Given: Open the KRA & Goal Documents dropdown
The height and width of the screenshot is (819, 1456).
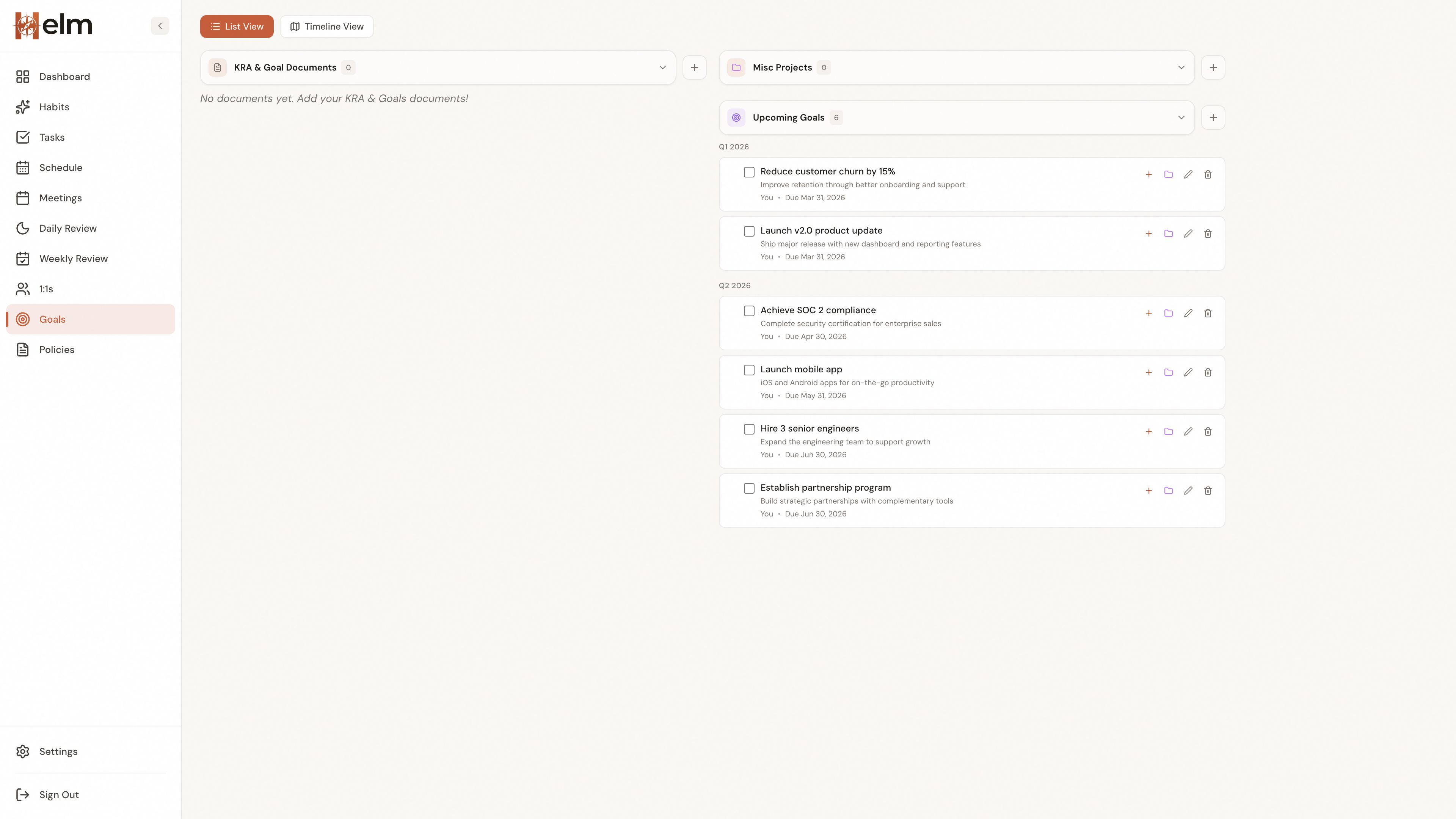Looking at the screenshot, I should coord(662,67).
